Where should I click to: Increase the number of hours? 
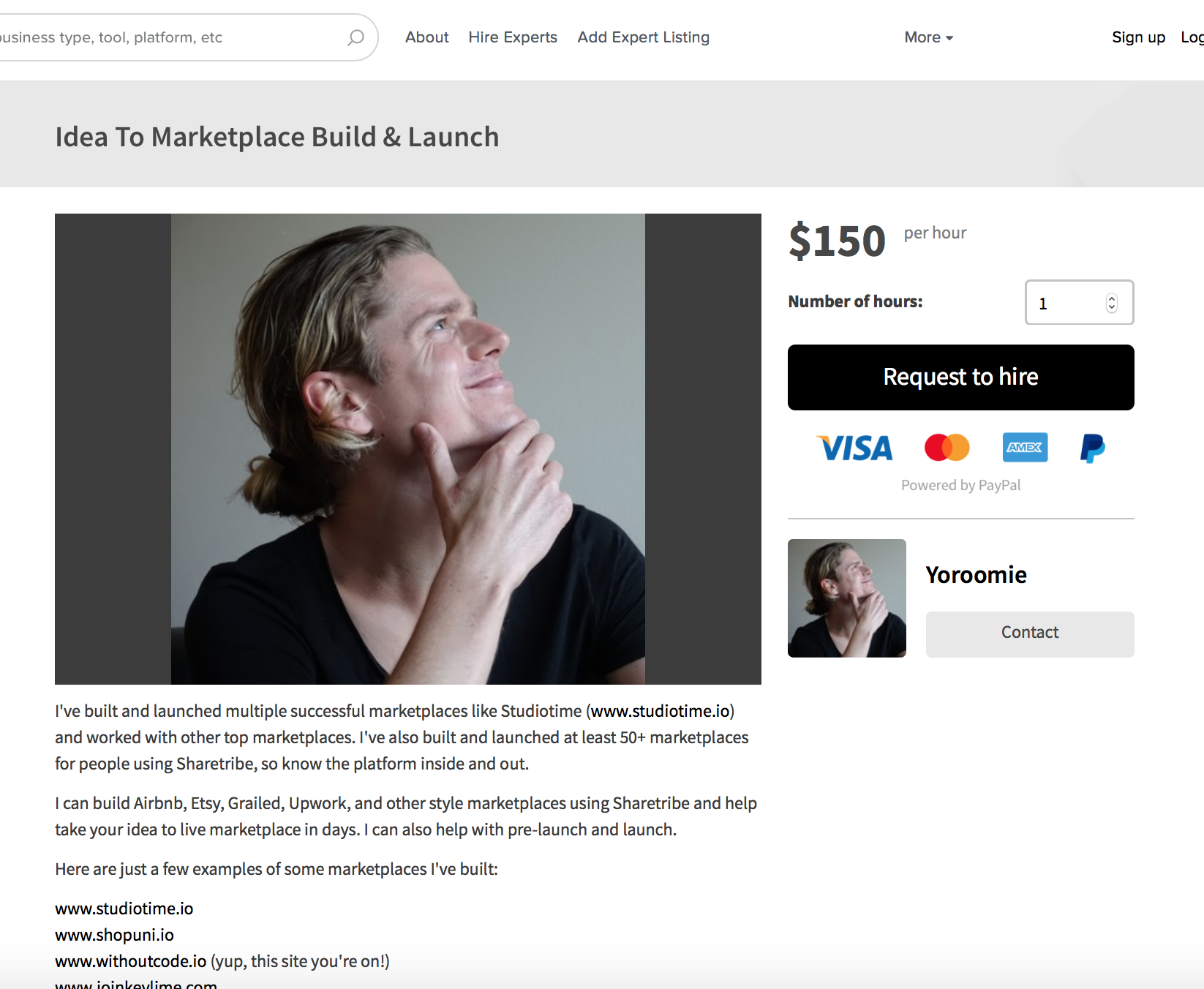pyautogui.click(x=1112, y=298)
